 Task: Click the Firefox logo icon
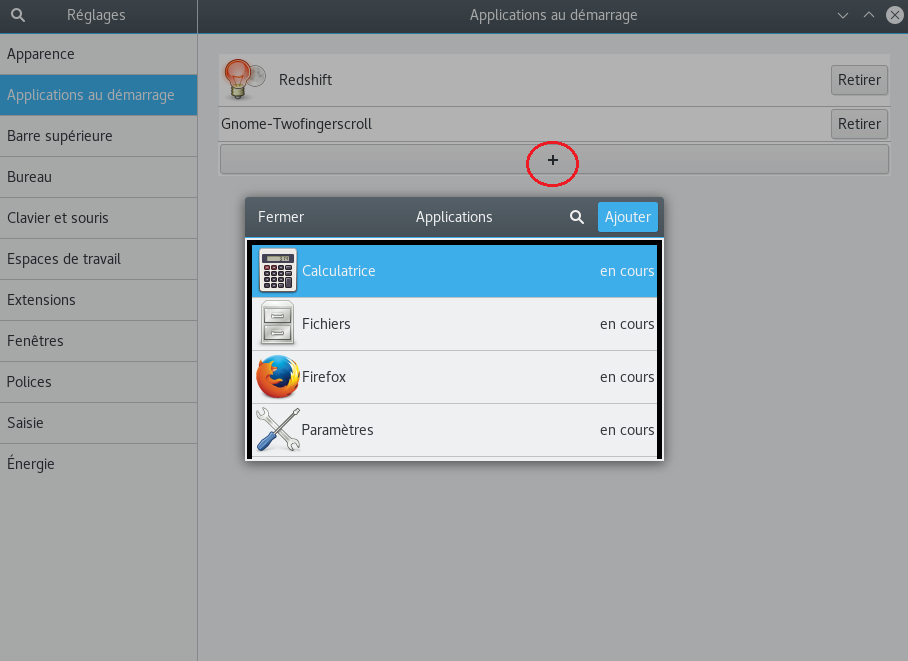click(278, 377)
